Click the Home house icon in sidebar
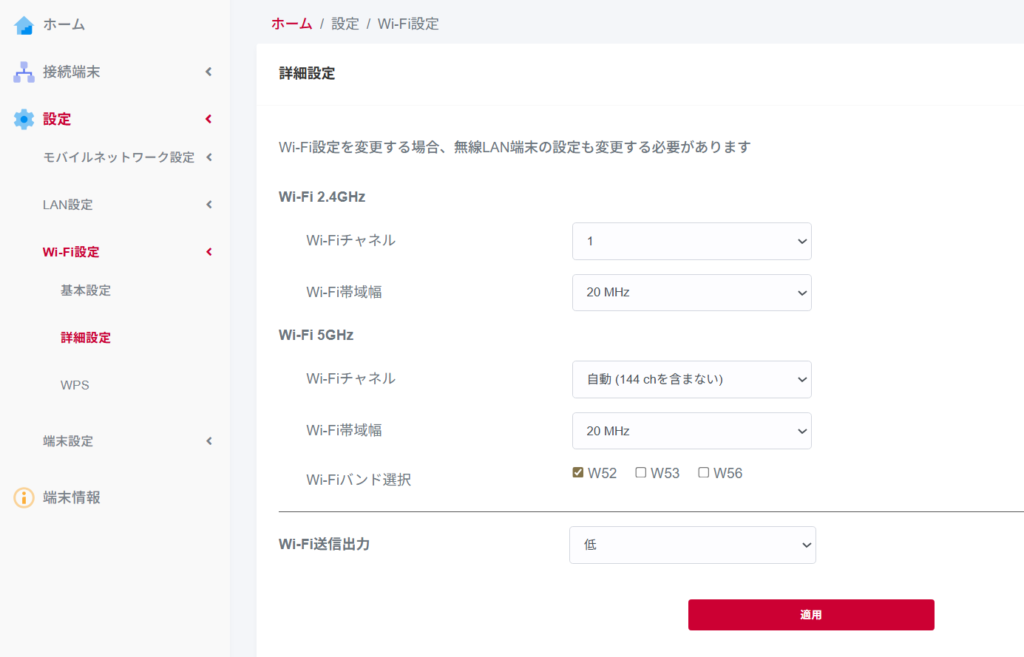 tap(23, 25)
